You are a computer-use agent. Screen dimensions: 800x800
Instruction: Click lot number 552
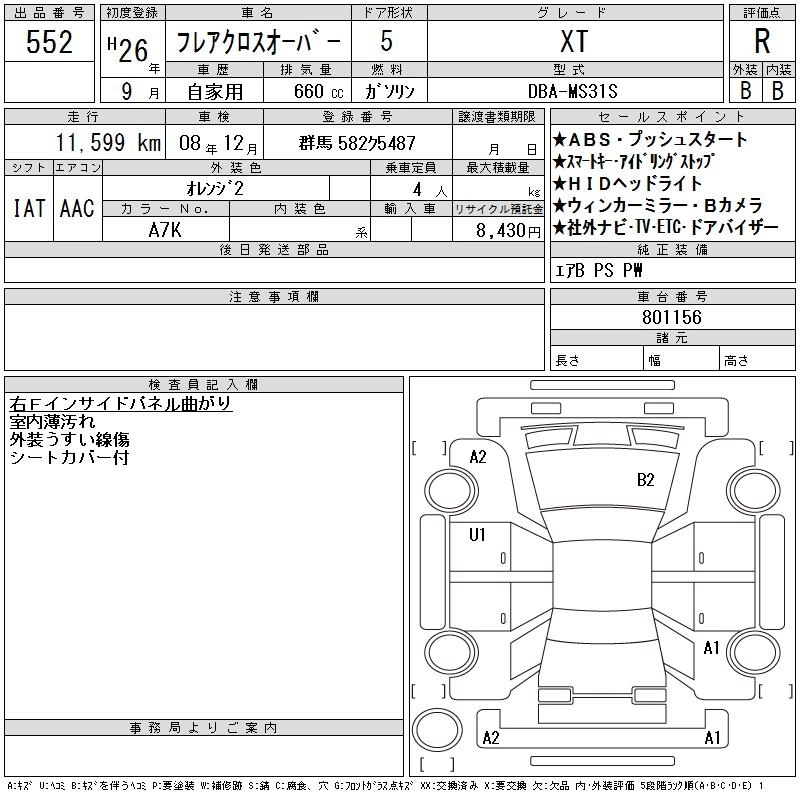coord(49,42)
